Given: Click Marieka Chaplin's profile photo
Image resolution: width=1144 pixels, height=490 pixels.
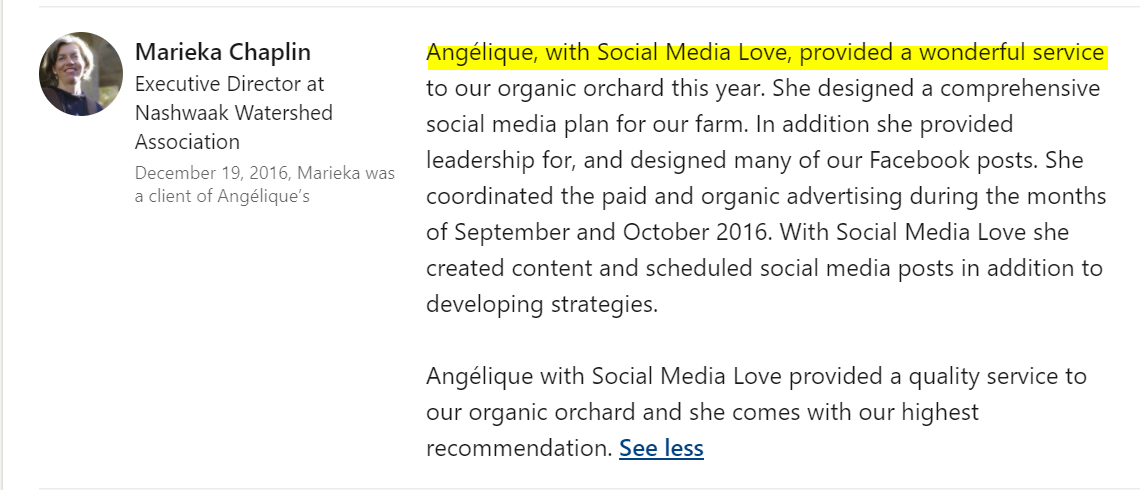Looking at the screenshot, I should [81, 74].
